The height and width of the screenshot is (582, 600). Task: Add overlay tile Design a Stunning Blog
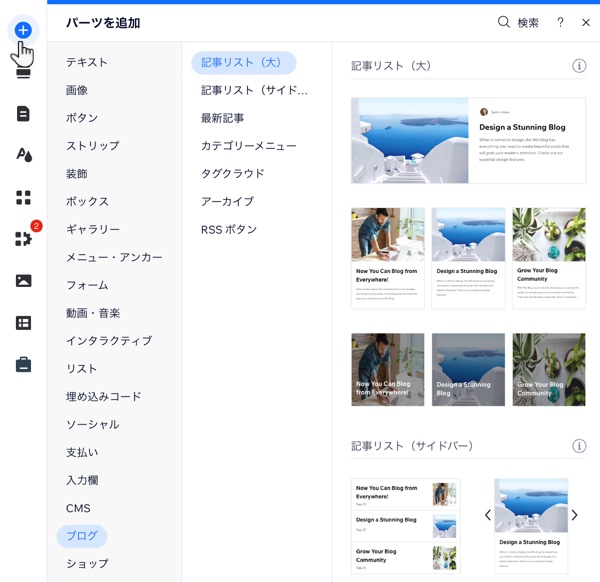(468, 370)
